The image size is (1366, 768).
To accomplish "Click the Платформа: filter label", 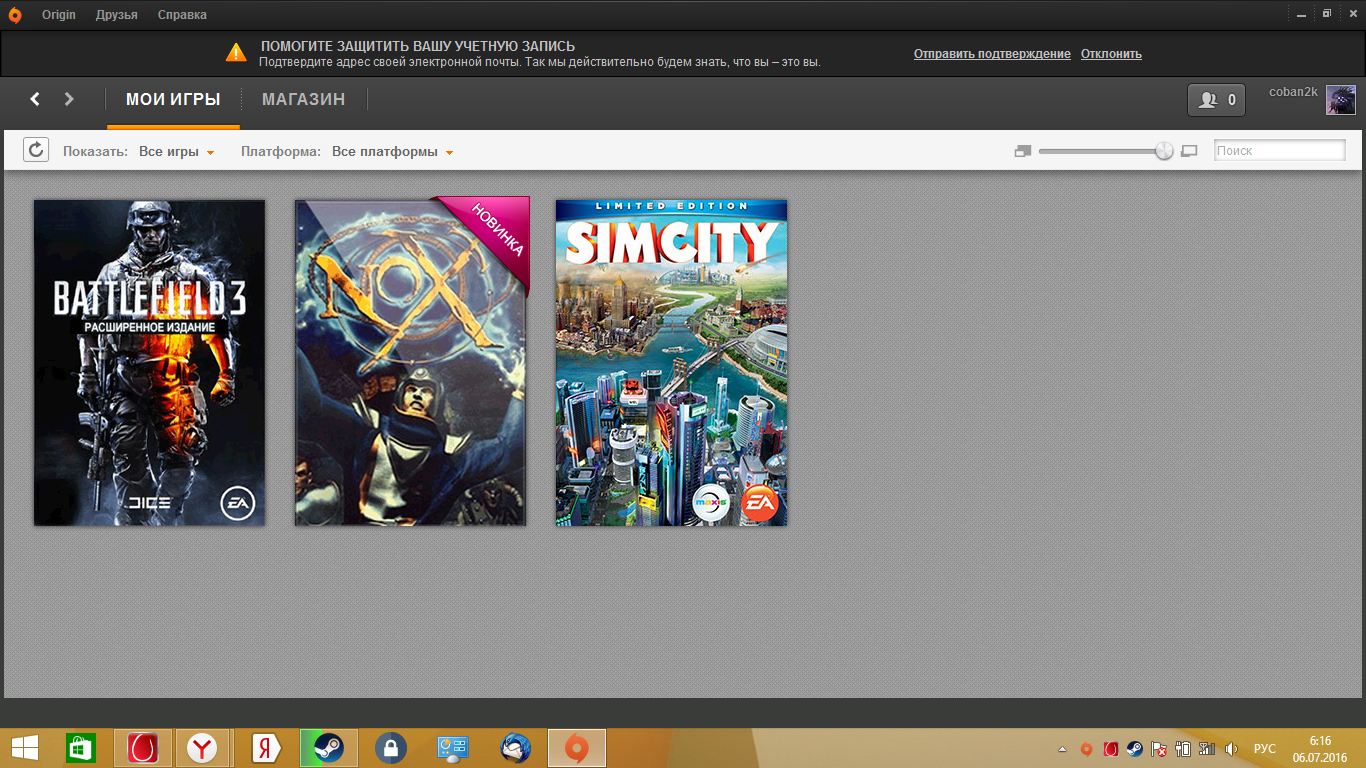I will 281,152.
